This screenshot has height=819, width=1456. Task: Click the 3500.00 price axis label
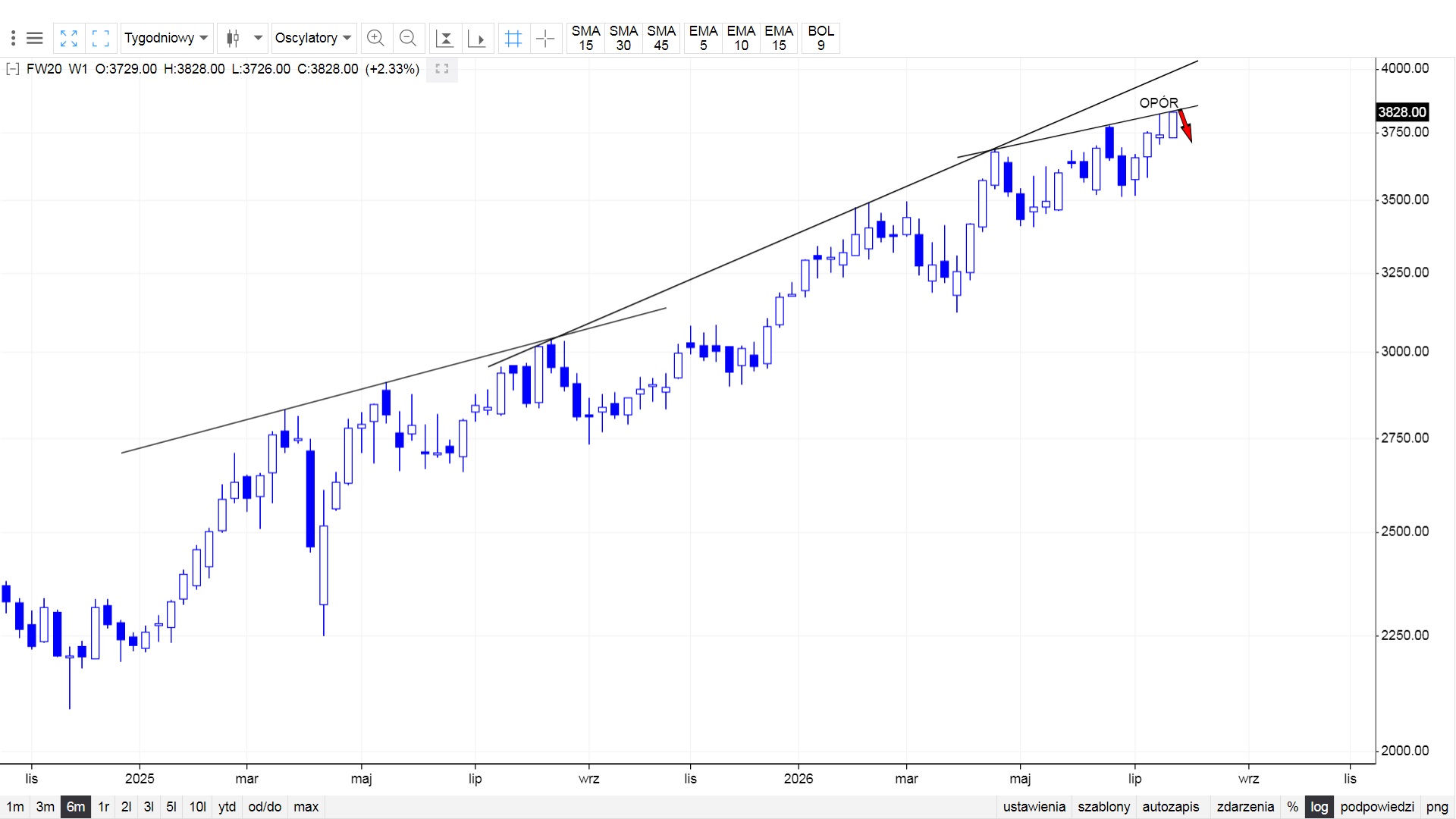(1404, 199)
